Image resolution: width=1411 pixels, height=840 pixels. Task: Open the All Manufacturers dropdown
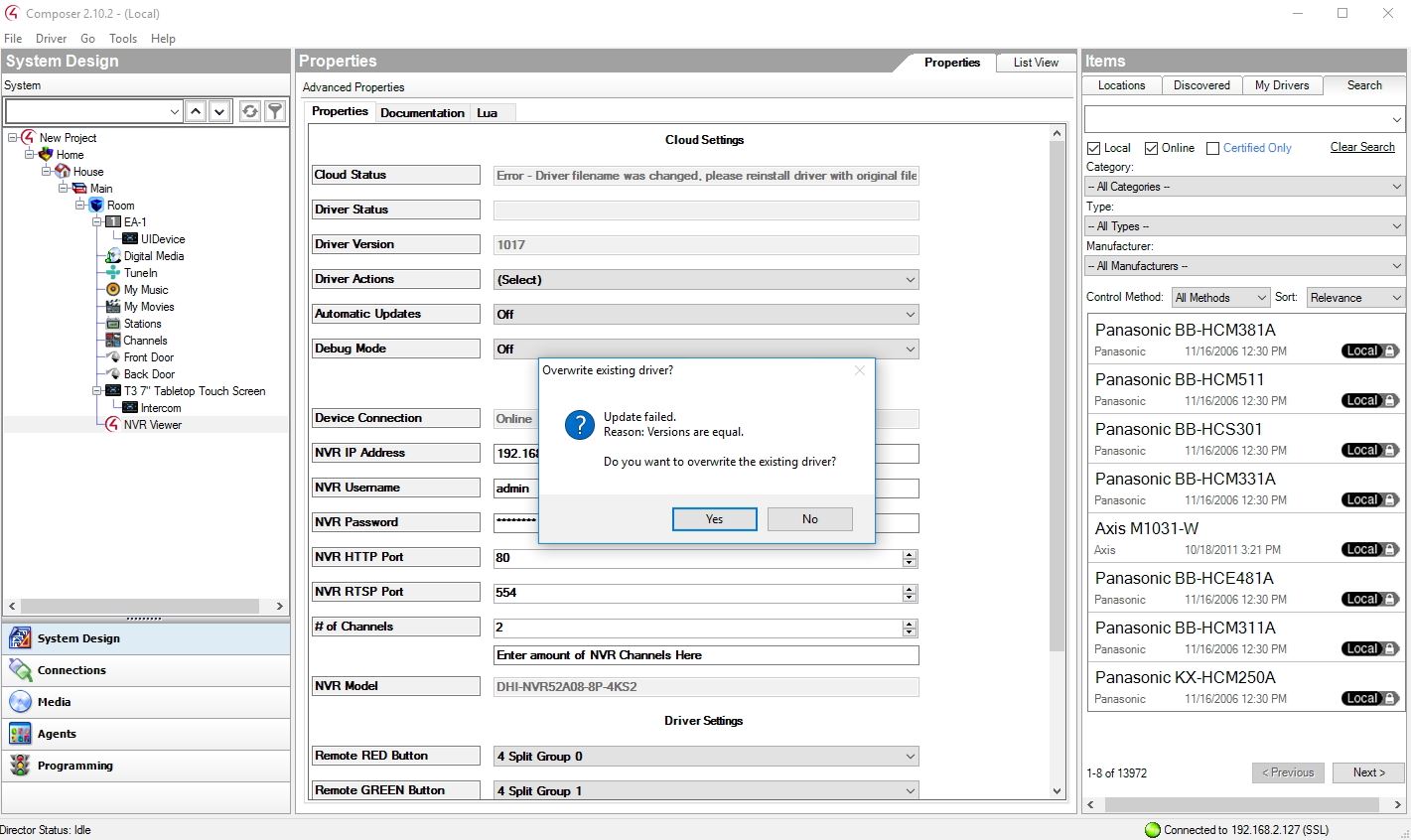1244,266
